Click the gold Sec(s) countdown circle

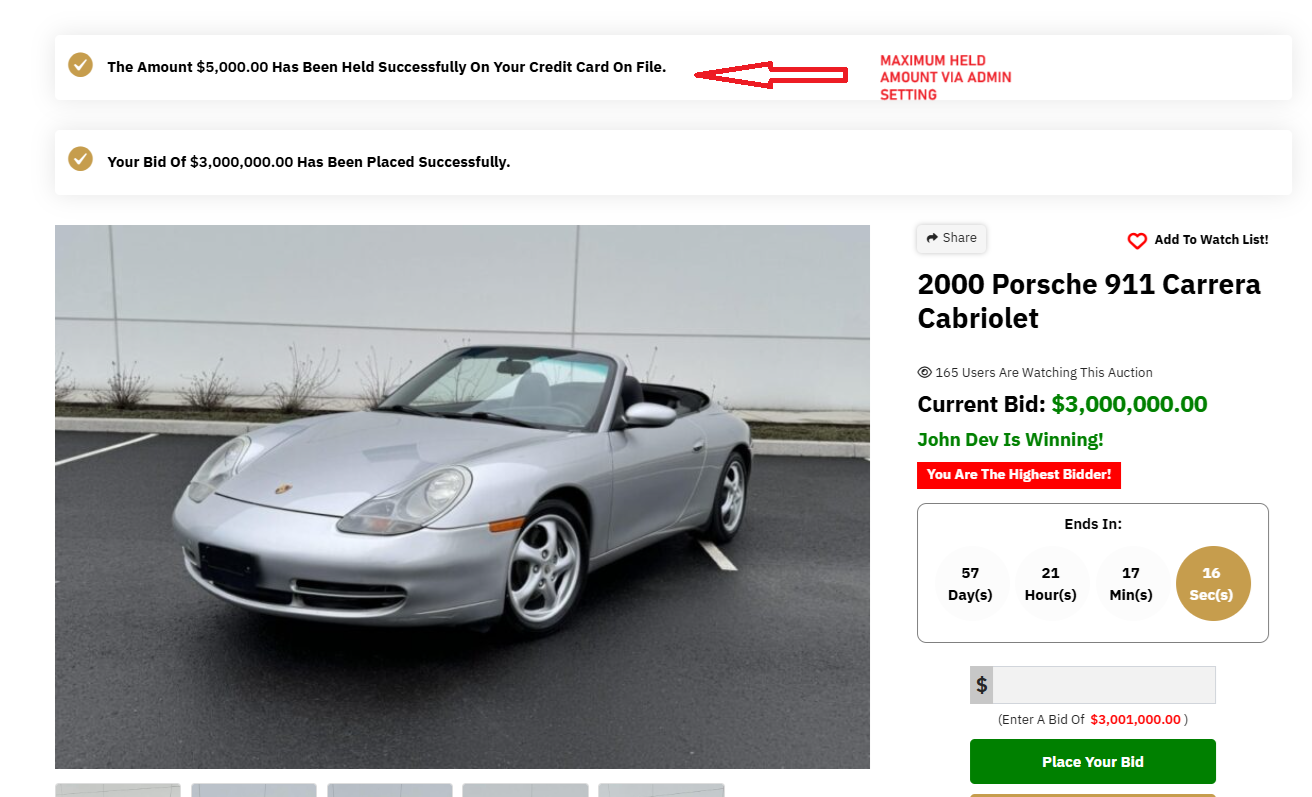click(x=1212, y=583)
